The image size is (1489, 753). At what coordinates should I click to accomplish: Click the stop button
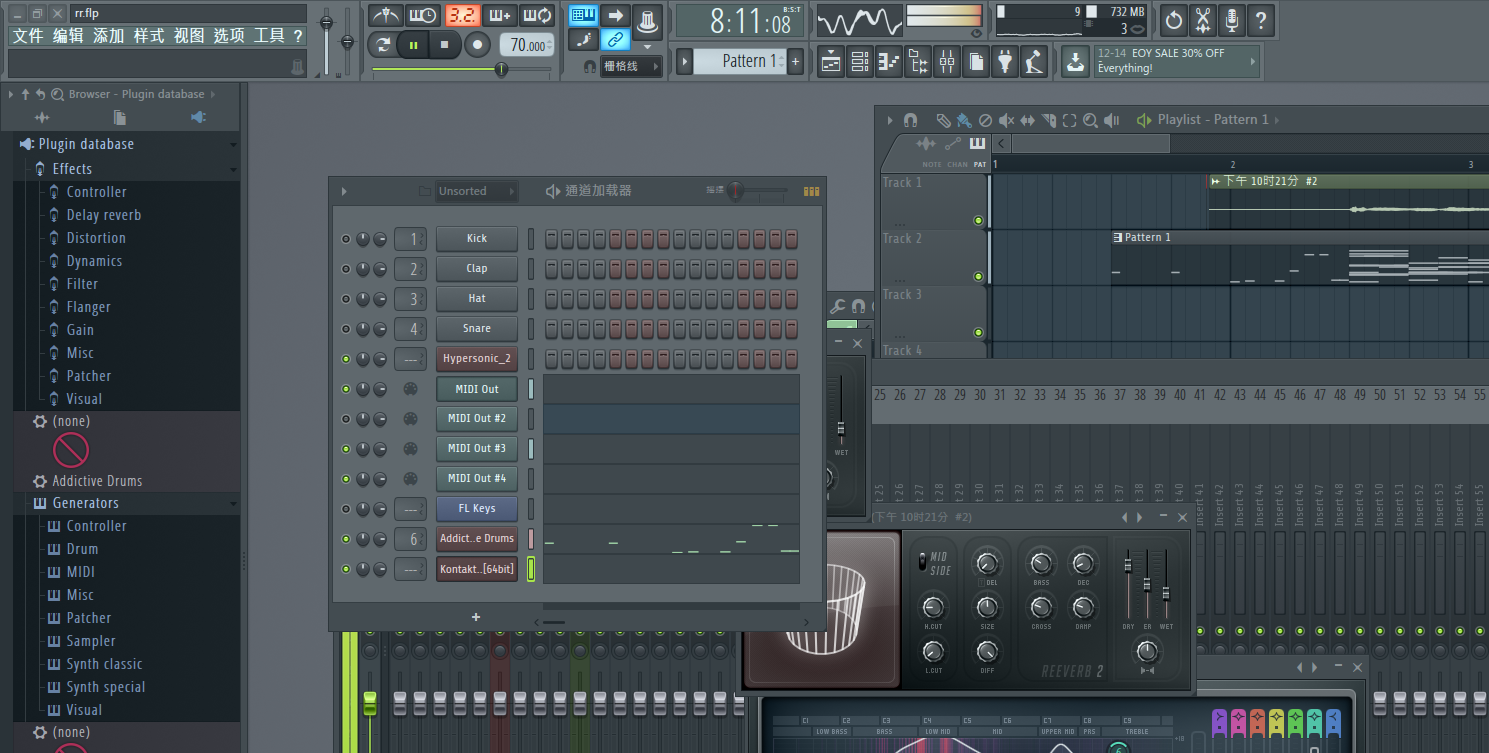point(445,45)
